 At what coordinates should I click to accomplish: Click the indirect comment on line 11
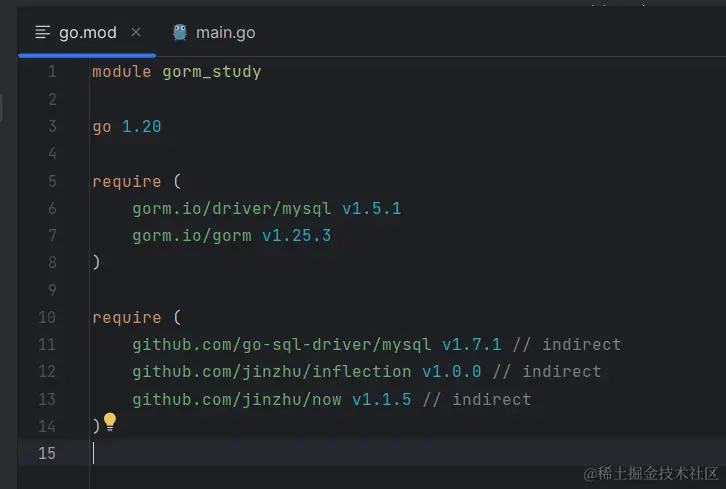[567, 345]
